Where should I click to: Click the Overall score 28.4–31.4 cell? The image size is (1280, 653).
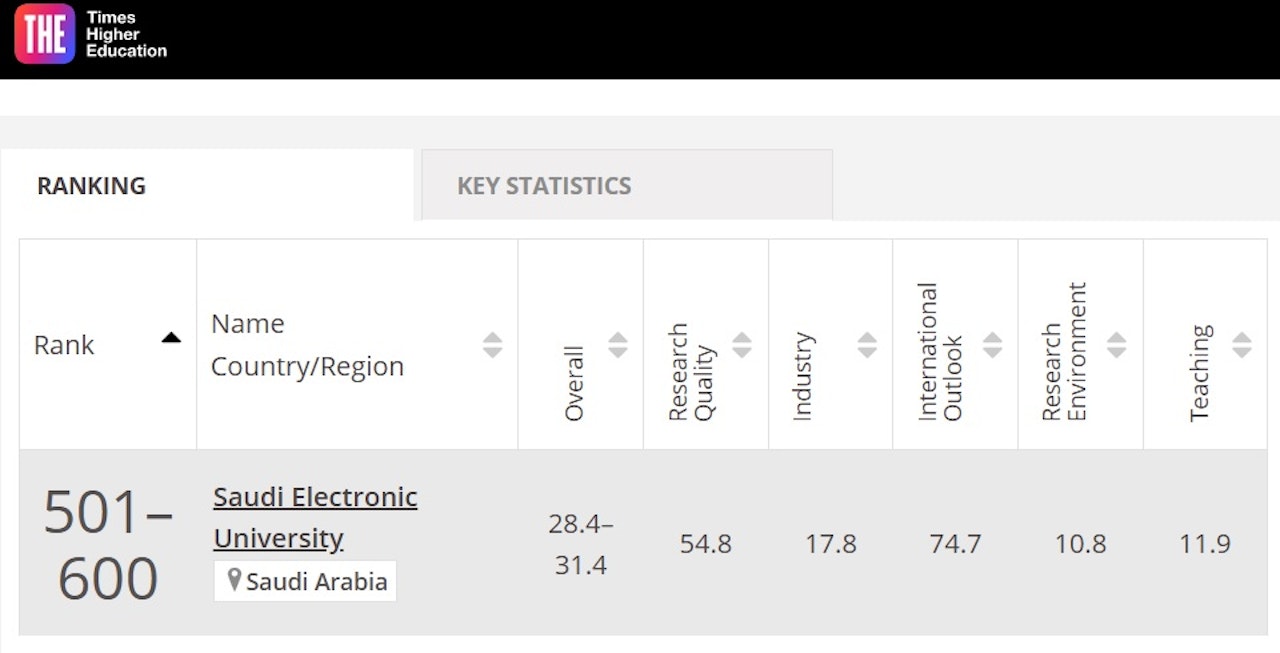click(581, 544)
